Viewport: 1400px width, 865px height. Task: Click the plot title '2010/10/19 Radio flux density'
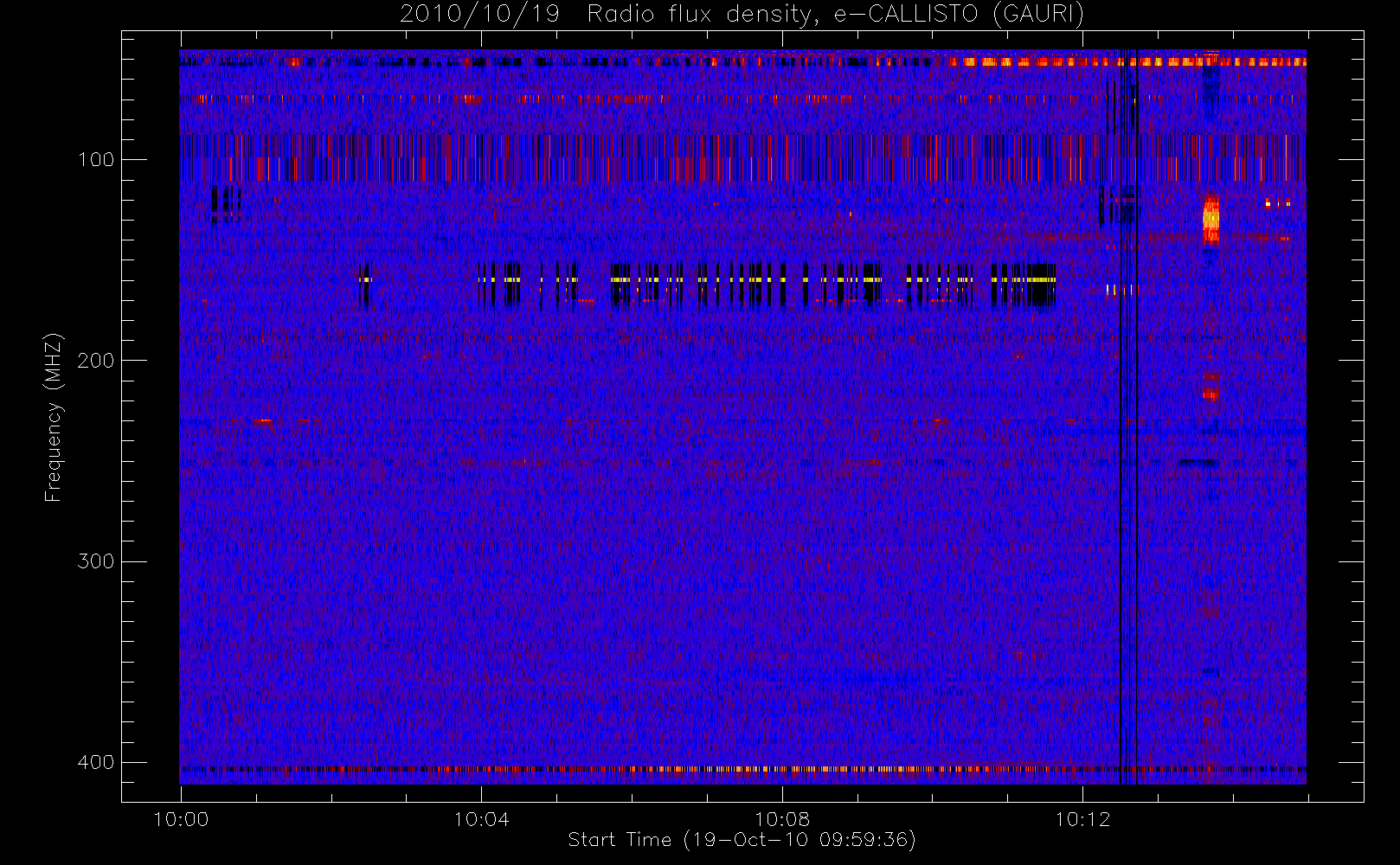pos(742,14)
